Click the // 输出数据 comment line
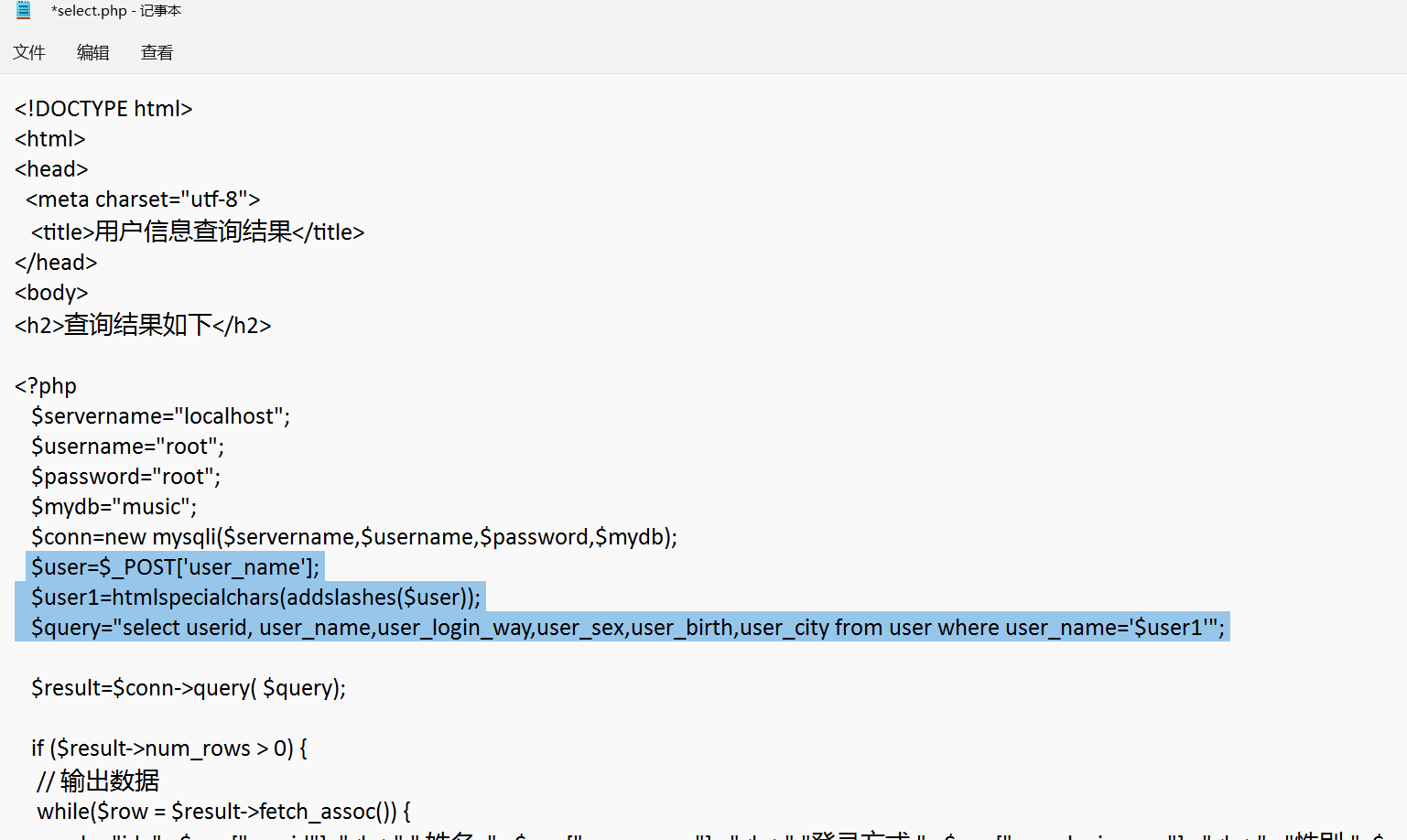This screenshot has width=1407, height=840. point(98,781)
